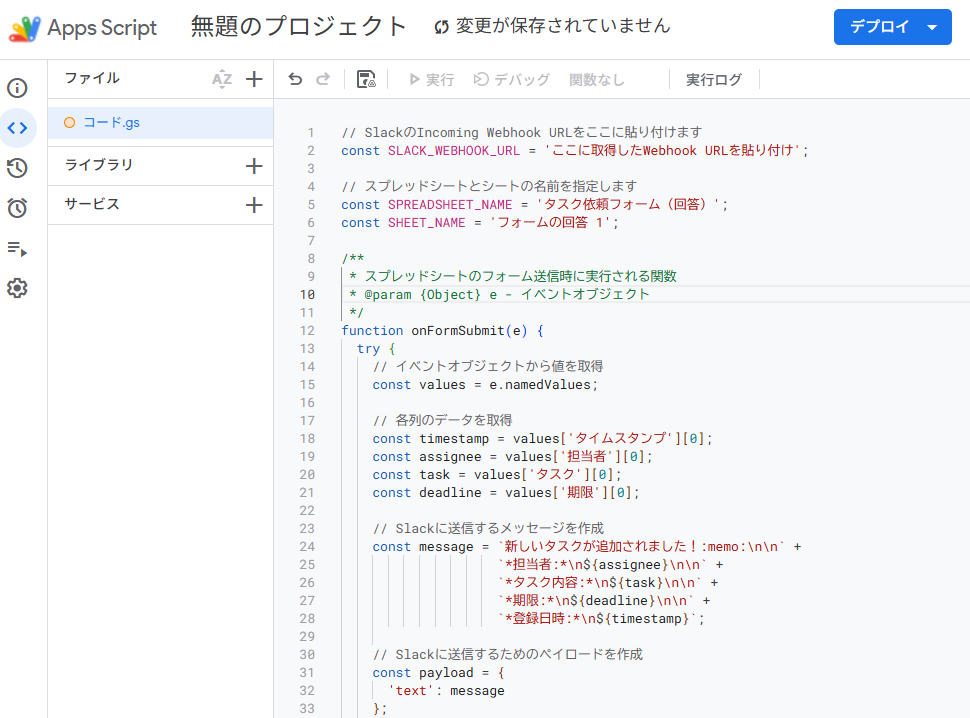
Task: Select the コード.gs file
Action: pos(161,122)
